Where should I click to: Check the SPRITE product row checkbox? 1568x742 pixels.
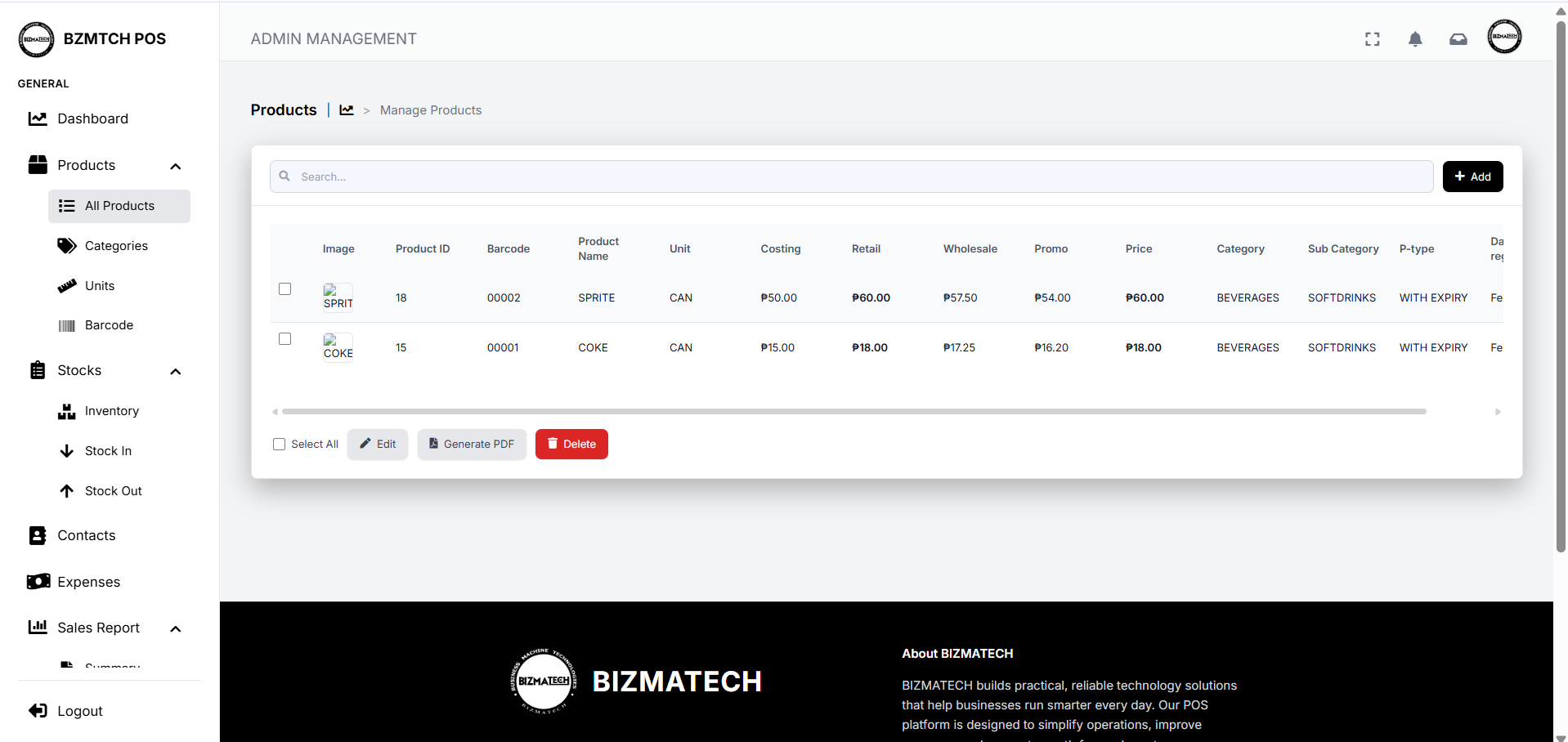[x=284, y=289]
